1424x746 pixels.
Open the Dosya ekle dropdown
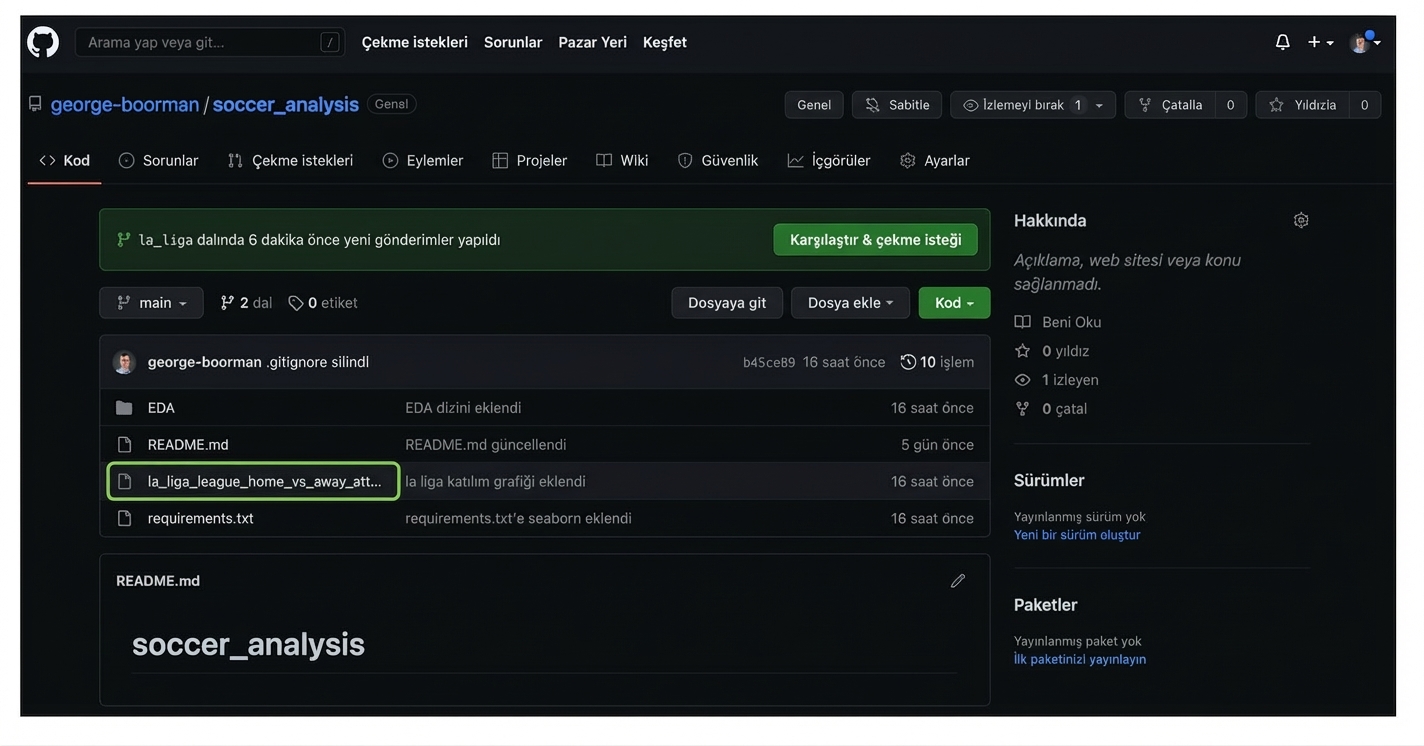(x=850, y=303)
